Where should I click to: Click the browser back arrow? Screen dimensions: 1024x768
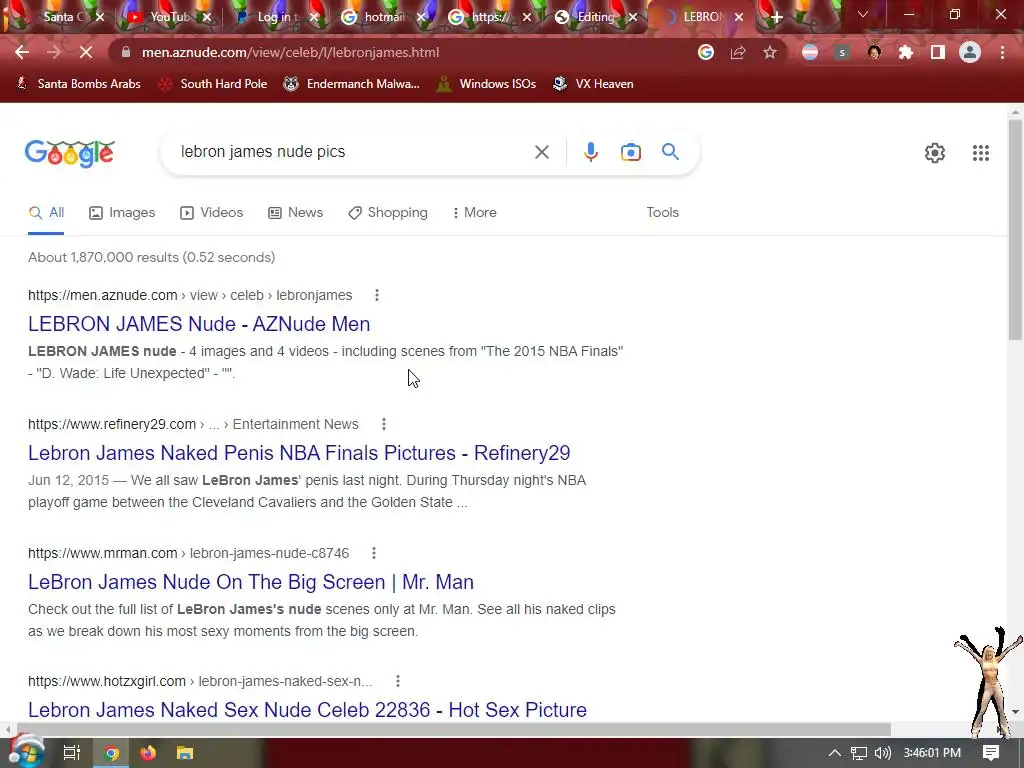click(x=22, y=52)
